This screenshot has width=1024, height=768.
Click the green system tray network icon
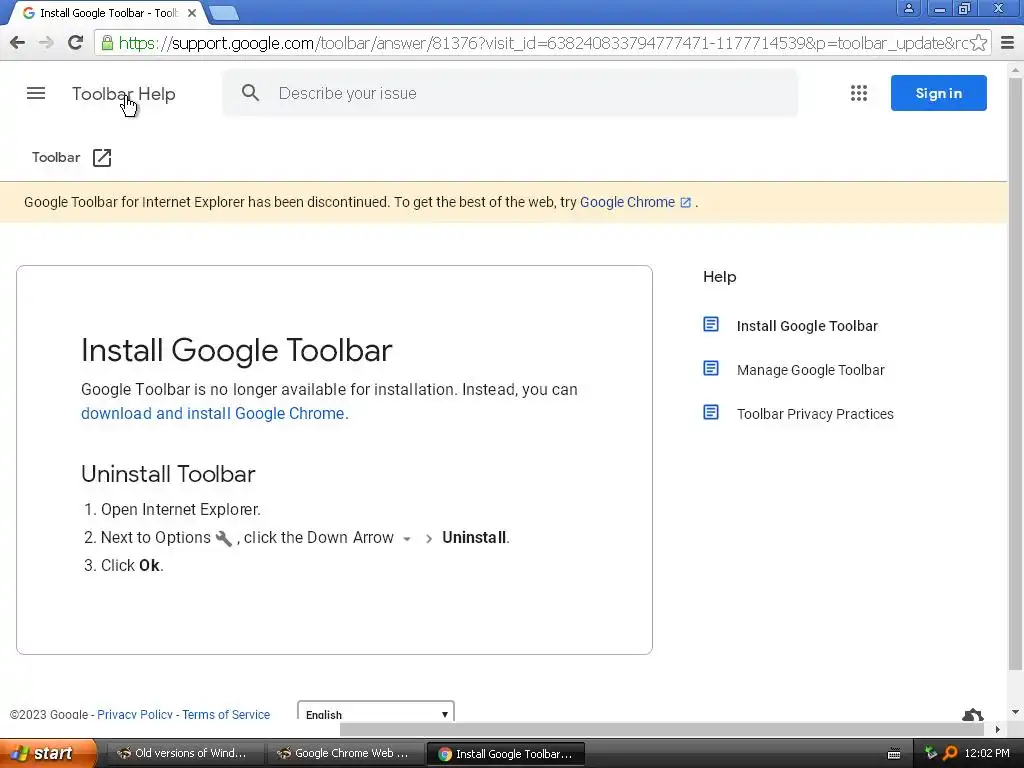tap(931, 753)
